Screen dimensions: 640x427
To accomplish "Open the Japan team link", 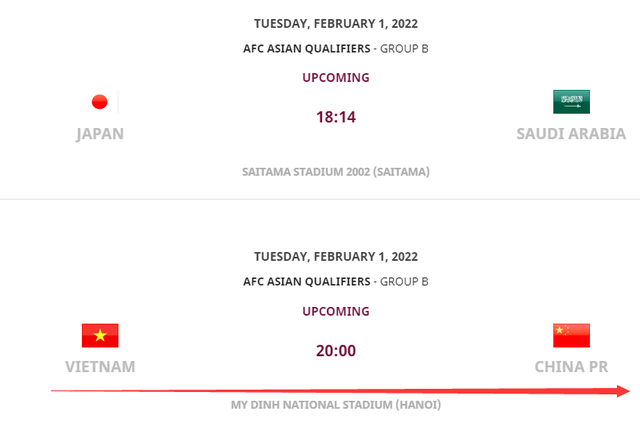I will (100, 134).
